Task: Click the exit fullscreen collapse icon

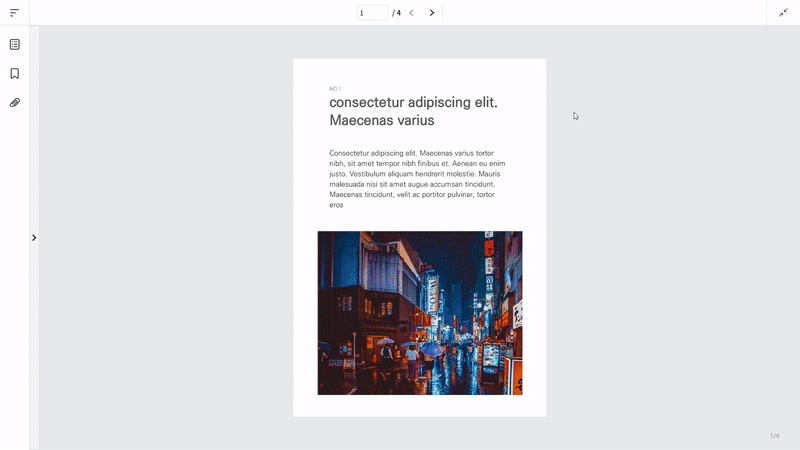Action: [784, 13]
